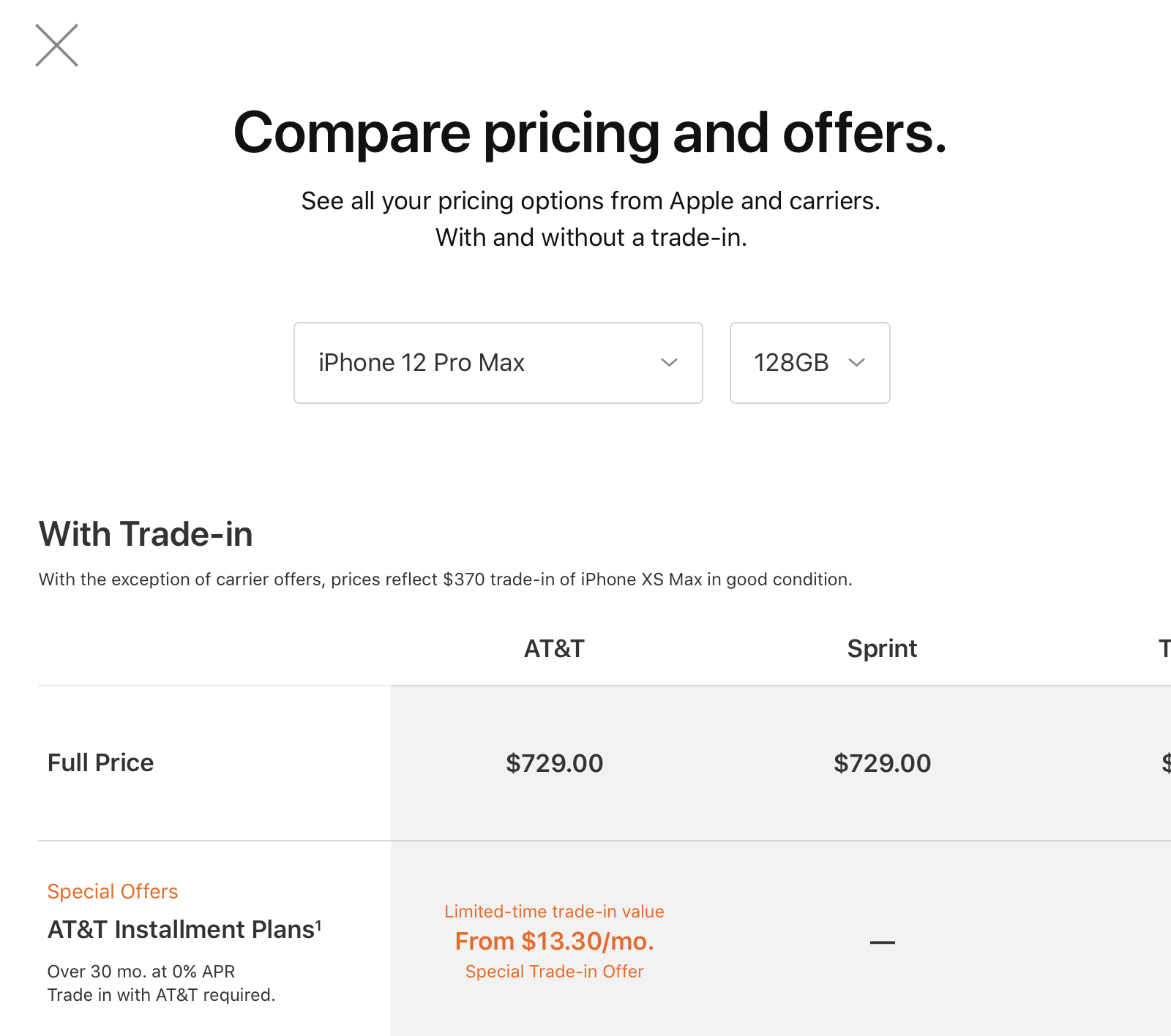Click the With Trade-in section heading

pyautogui.click(x=146, y=534)
